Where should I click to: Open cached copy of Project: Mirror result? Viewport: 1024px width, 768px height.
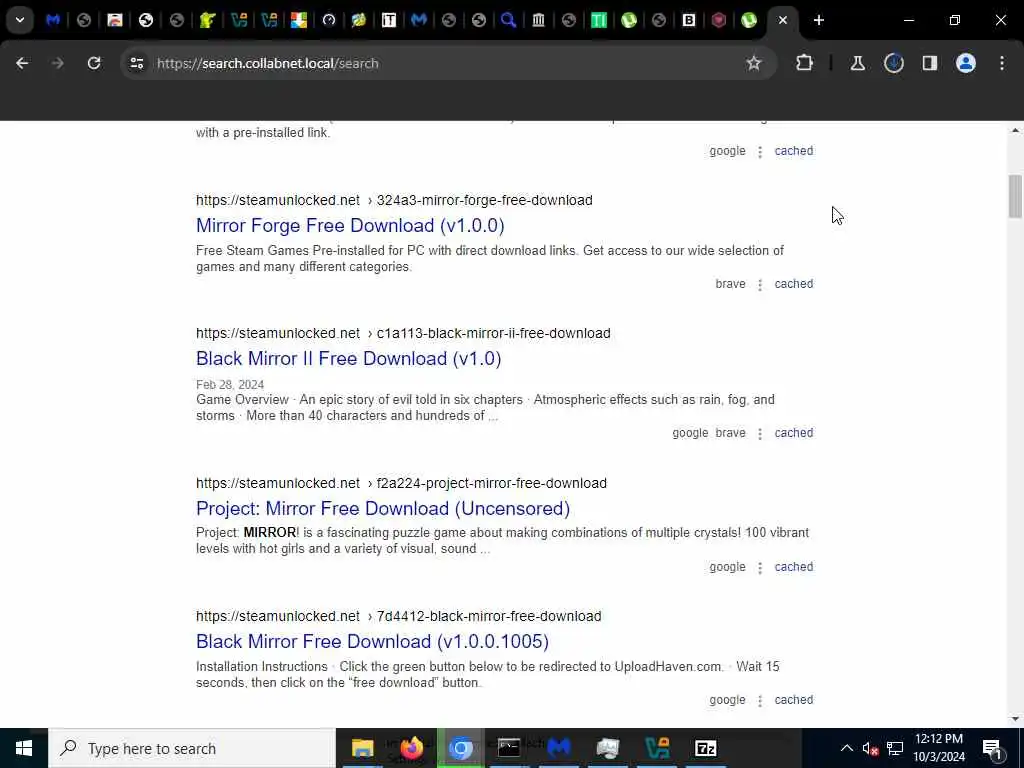(x=793, y=567)
